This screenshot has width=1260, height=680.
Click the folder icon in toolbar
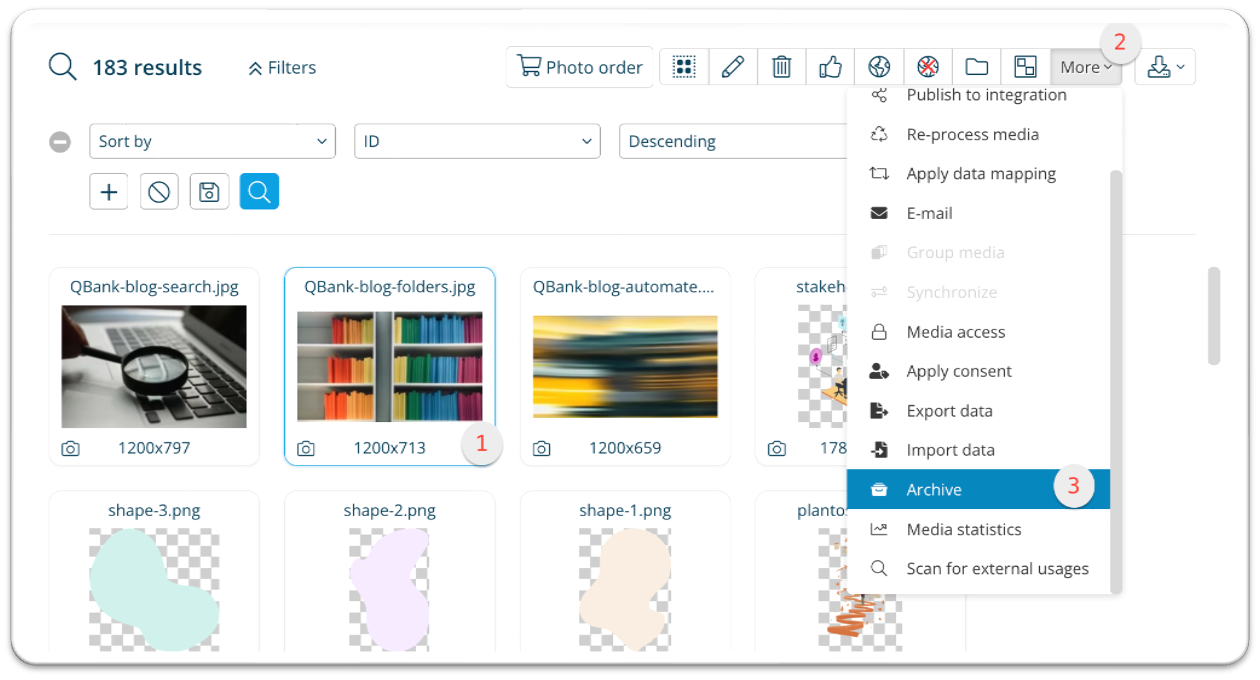pyautogui.click(x=976, y=67)
